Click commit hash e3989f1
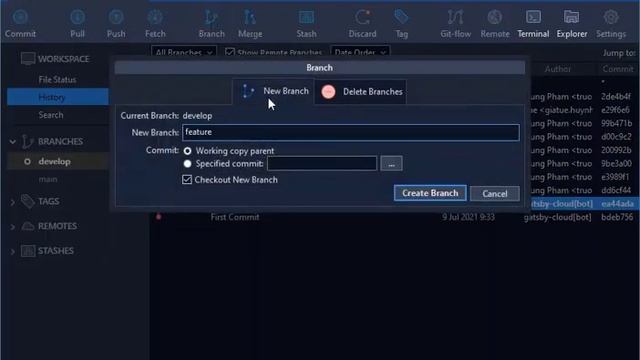This screenshot has width=640, height=360. point(615,177)
